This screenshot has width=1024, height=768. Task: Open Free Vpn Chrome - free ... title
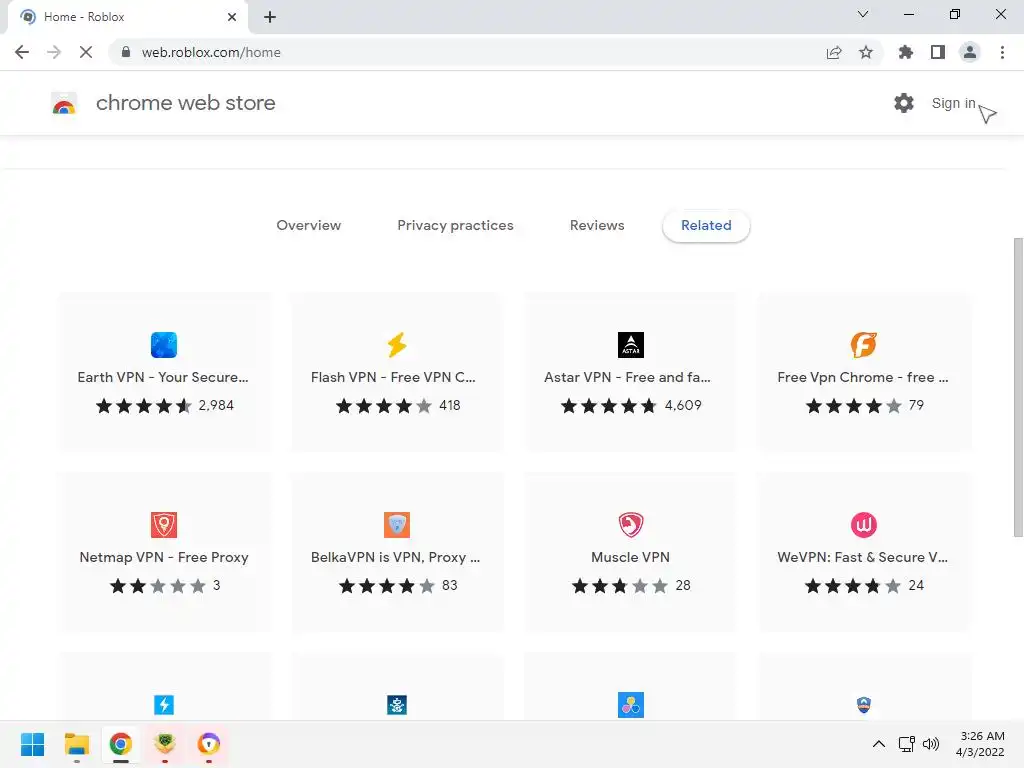pyautogui.click(x=863, y=377)
